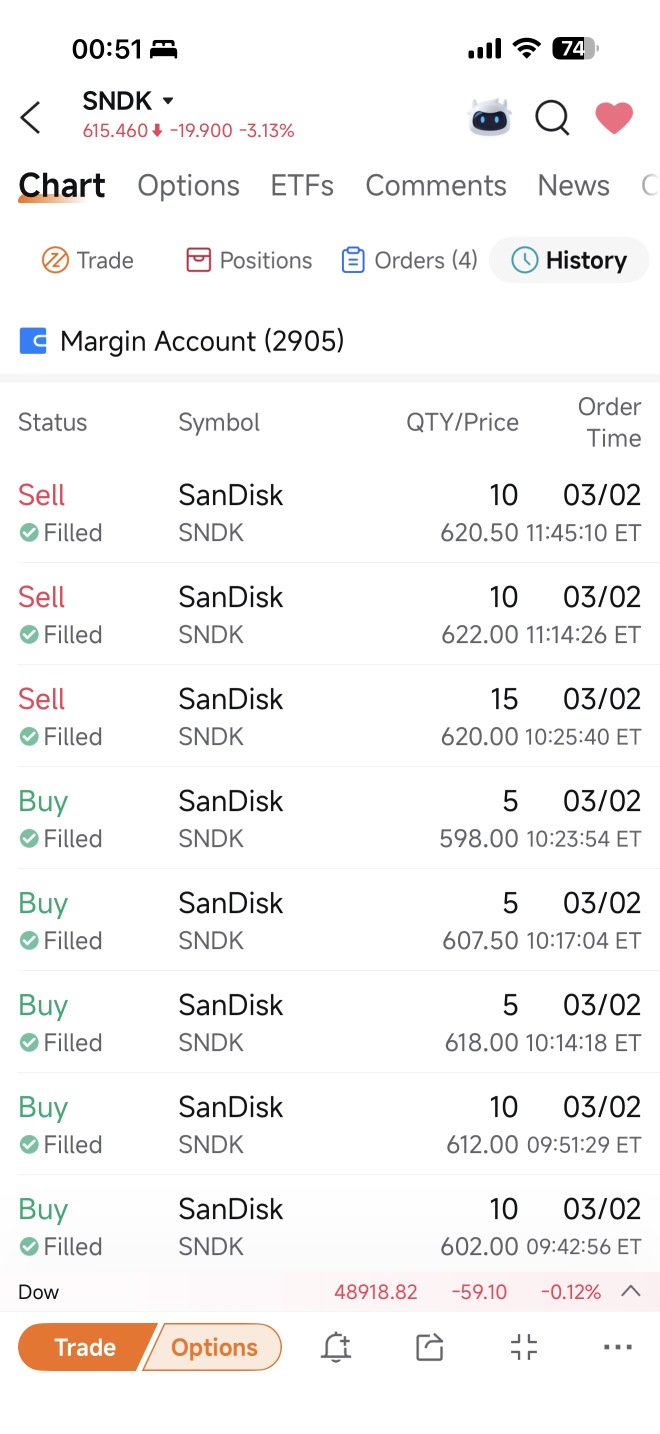Viewport: 660px width, 1434px height.
Task: Tap the orange Trade button at bottom
Action: tap(86, 1347)
